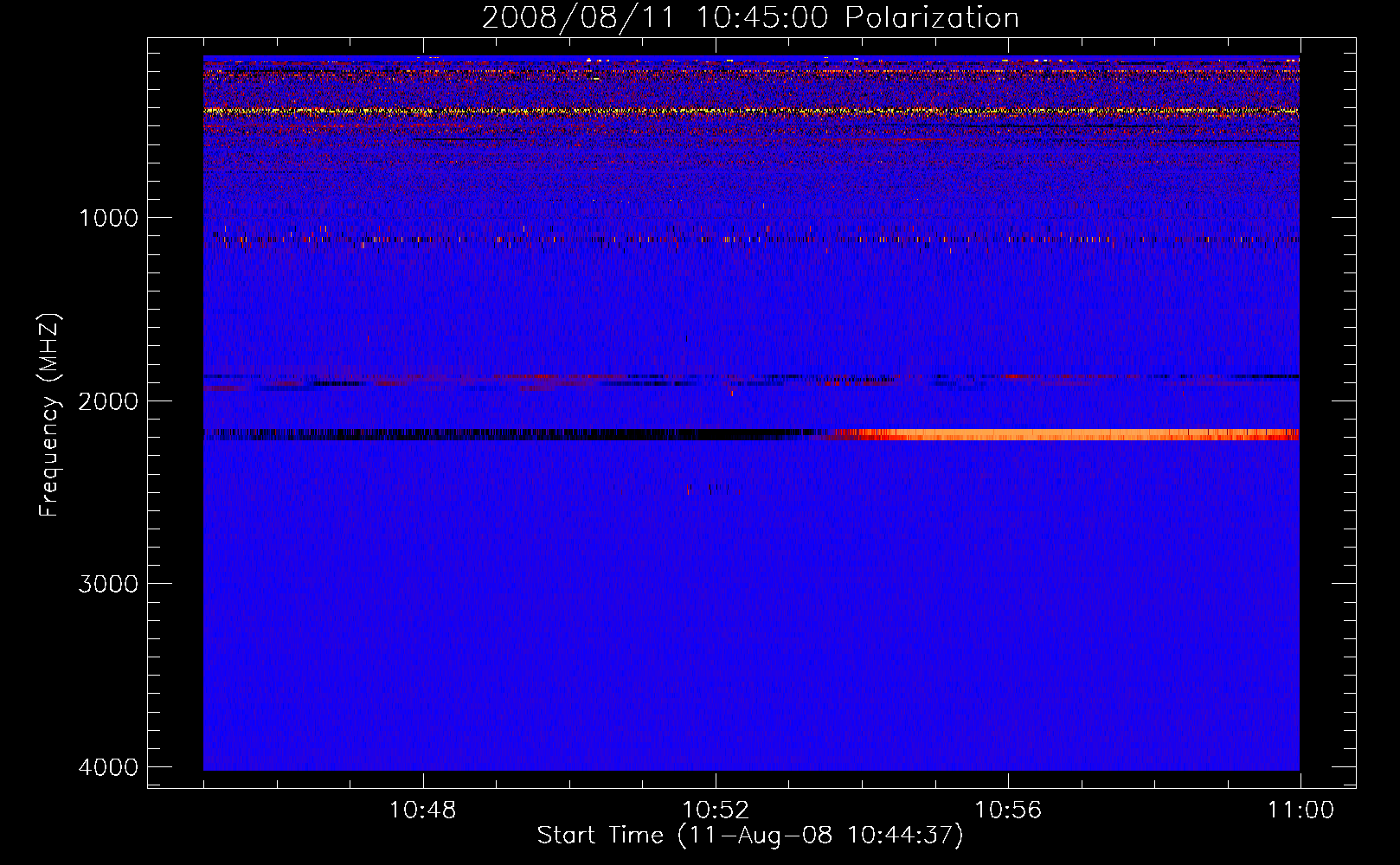Click the 1000 frequency tick label
The image size is (1400, 865).
pos(108,217)
